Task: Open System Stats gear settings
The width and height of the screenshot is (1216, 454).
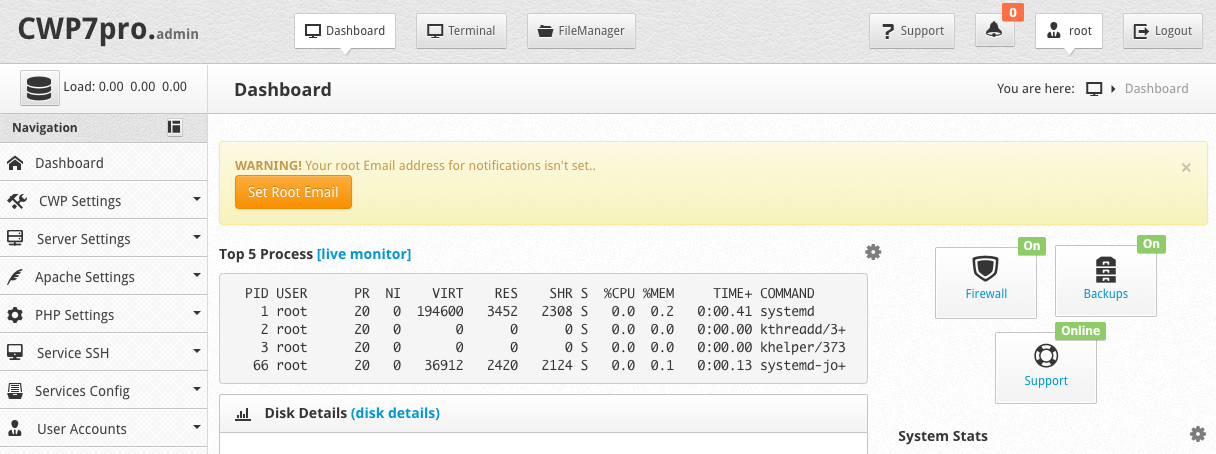Action: click(1197, 434)
